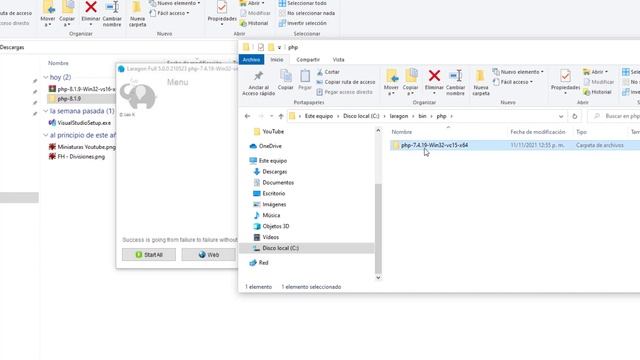Open Nuevo elemento dropdown in the php window
640x360 pixels.
pyautogui.click(x=518, y=72)
